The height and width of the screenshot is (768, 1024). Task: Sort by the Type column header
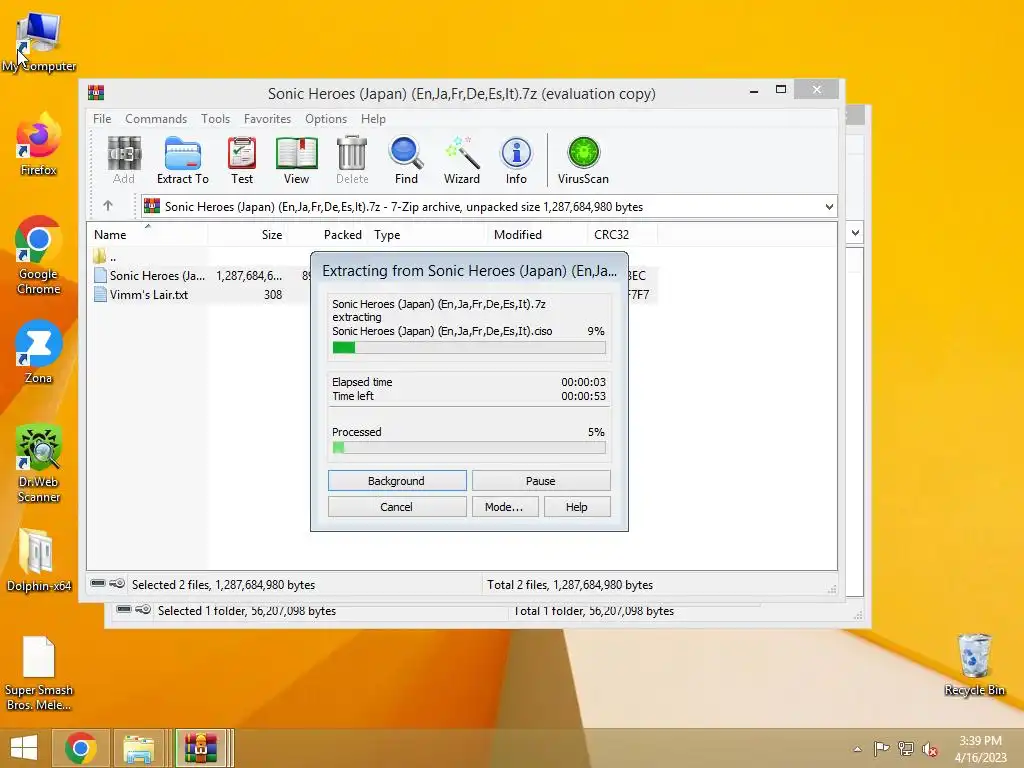pos(427,234)
